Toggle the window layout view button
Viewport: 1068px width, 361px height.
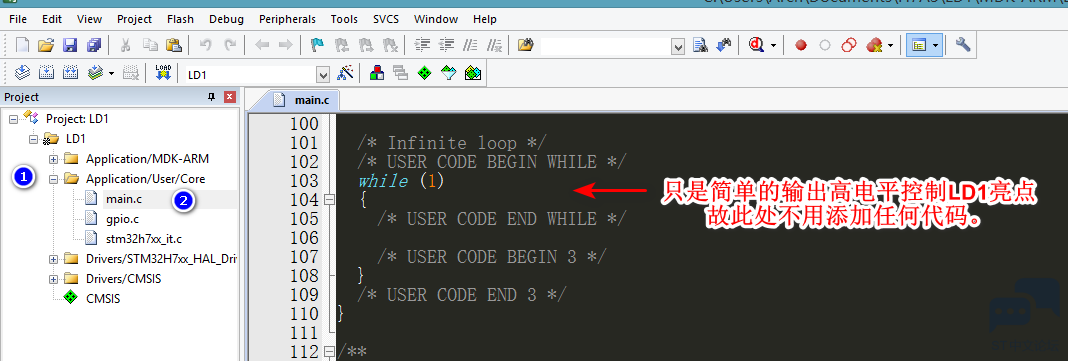pyautogui.click(x=920, y=46)
